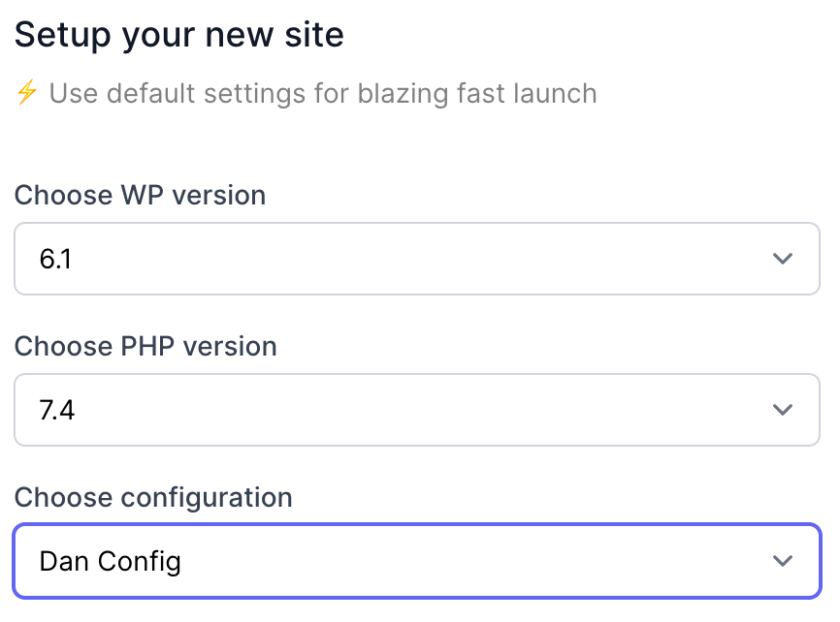Select the 7.4 value in PHP version box

point(57,410)
